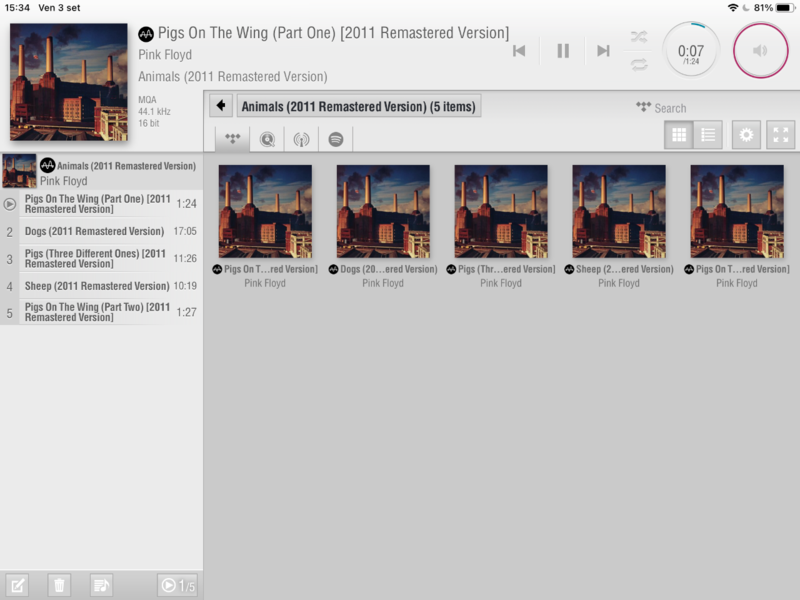Open the internet radio source tab
The image size is (800, 600).
pos(301,139)
